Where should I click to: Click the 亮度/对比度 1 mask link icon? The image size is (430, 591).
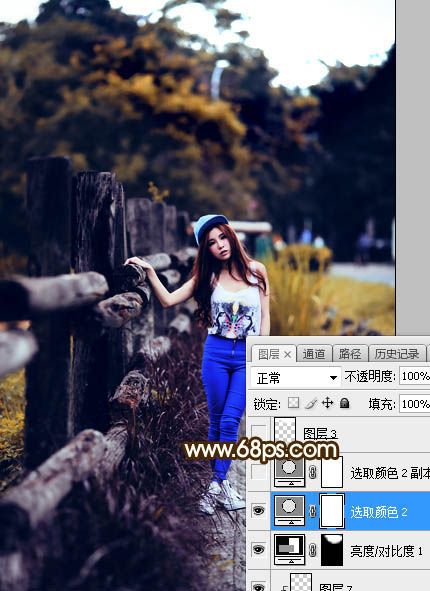312,550
